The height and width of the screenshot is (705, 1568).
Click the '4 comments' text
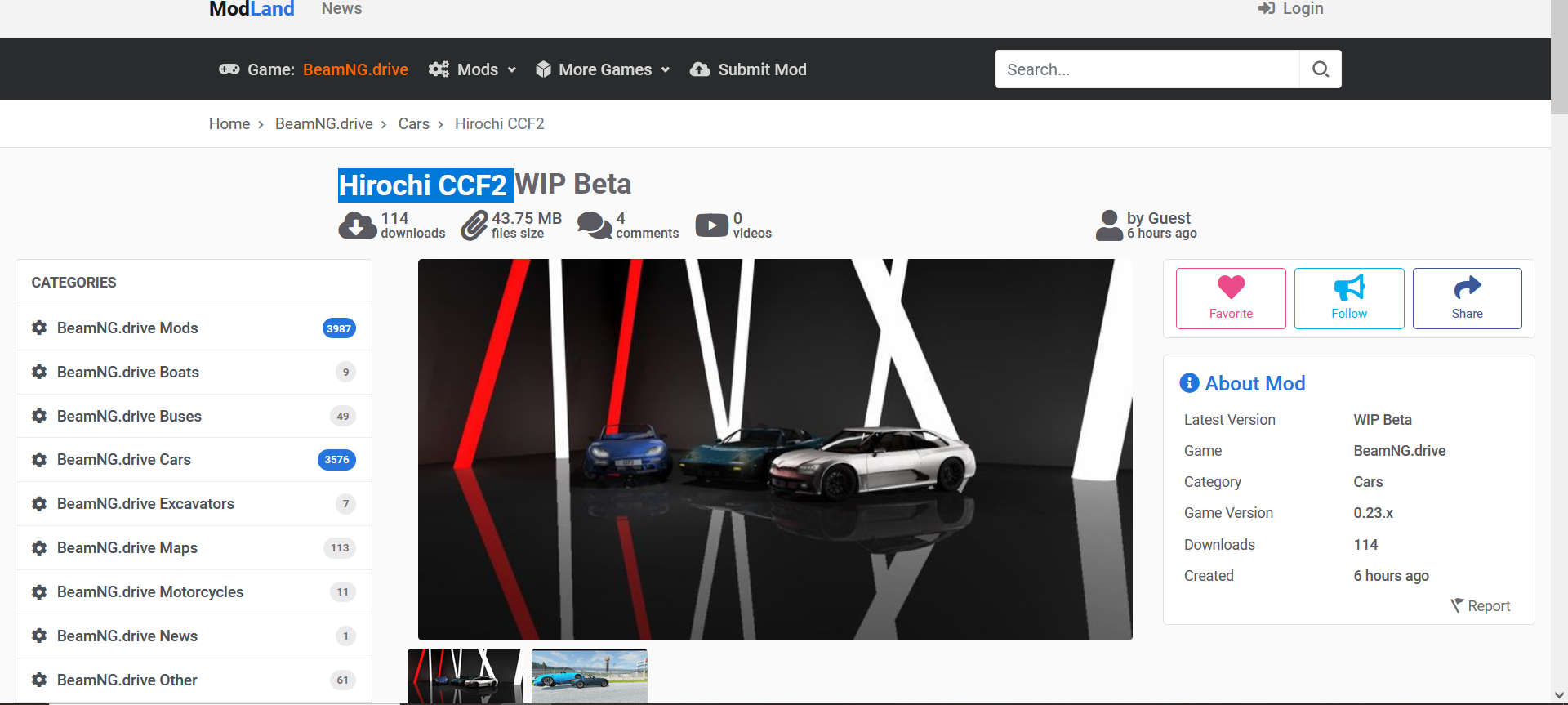(647, 225)
